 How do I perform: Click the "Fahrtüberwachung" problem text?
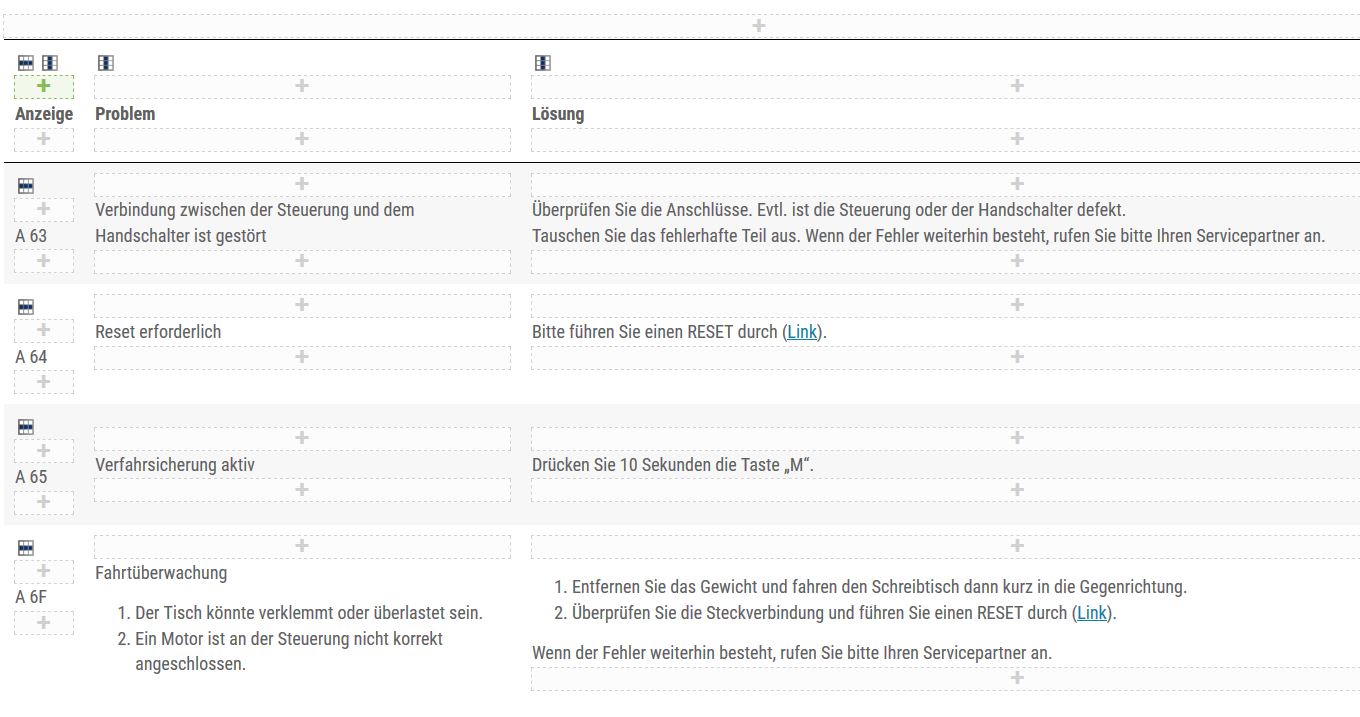tap(161, 573)
